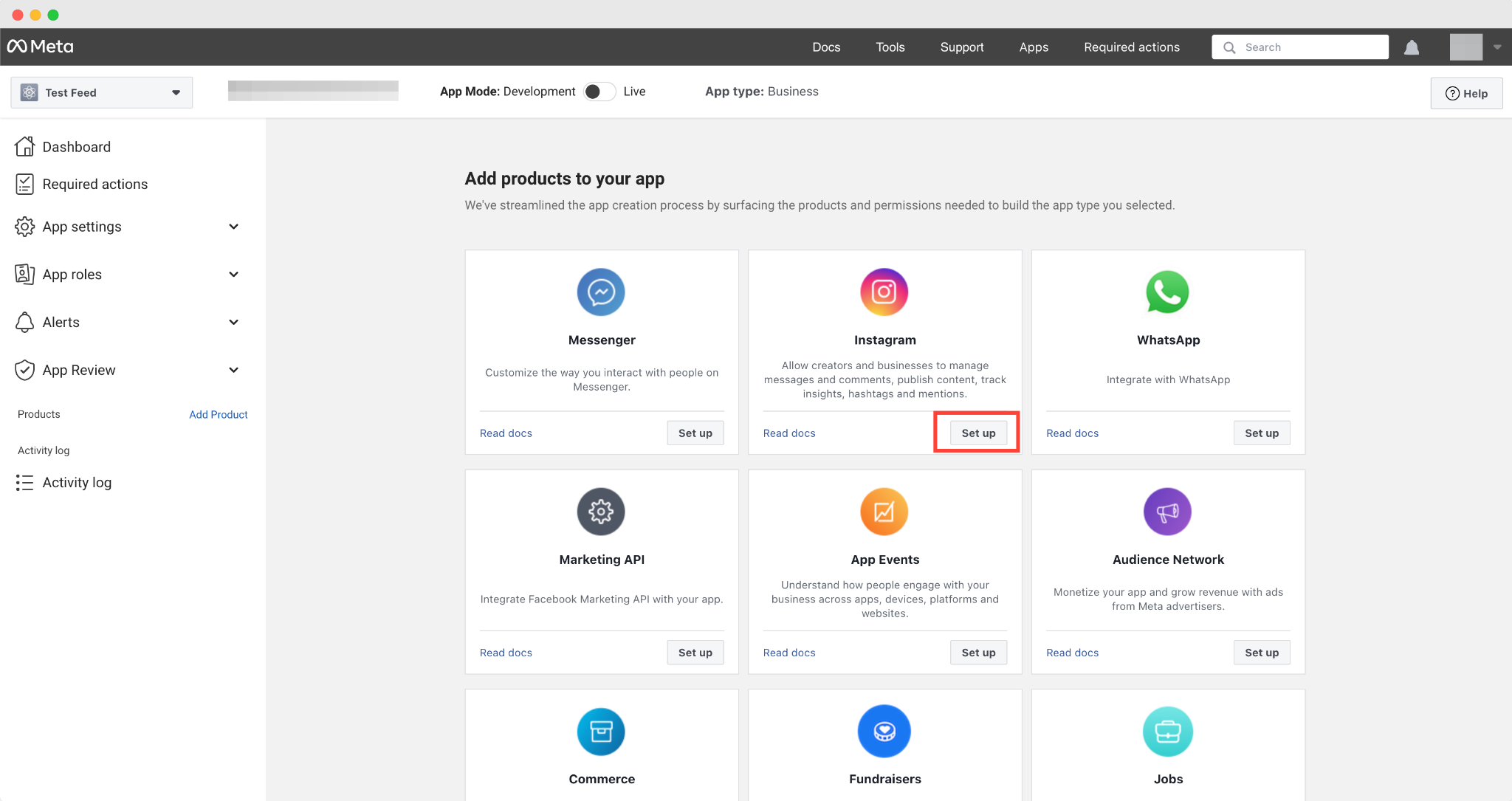Click the Marketing API gear icon
Screen dimensions: 1512x801
[601, 512]
